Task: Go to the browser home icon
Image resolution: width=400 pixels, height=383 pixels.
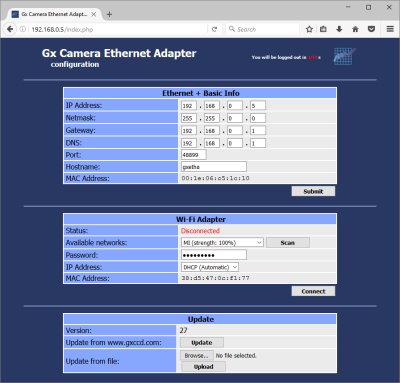Action: point(355,29)
